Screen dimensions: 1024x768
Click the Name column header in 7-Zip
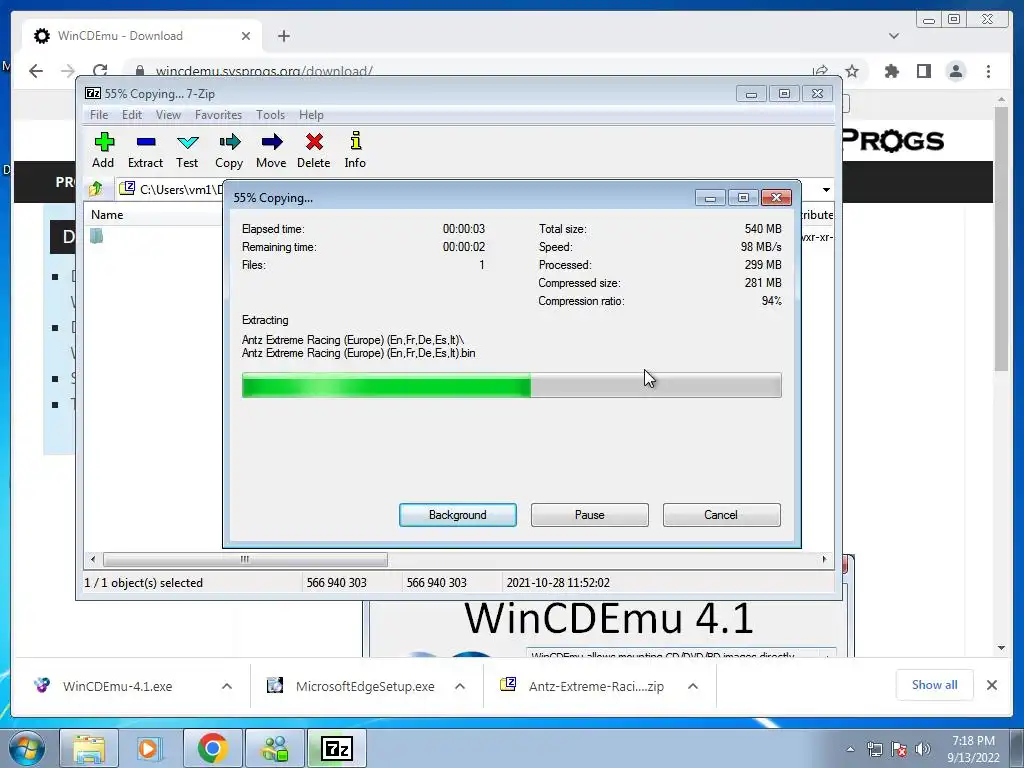coord(107,215)
